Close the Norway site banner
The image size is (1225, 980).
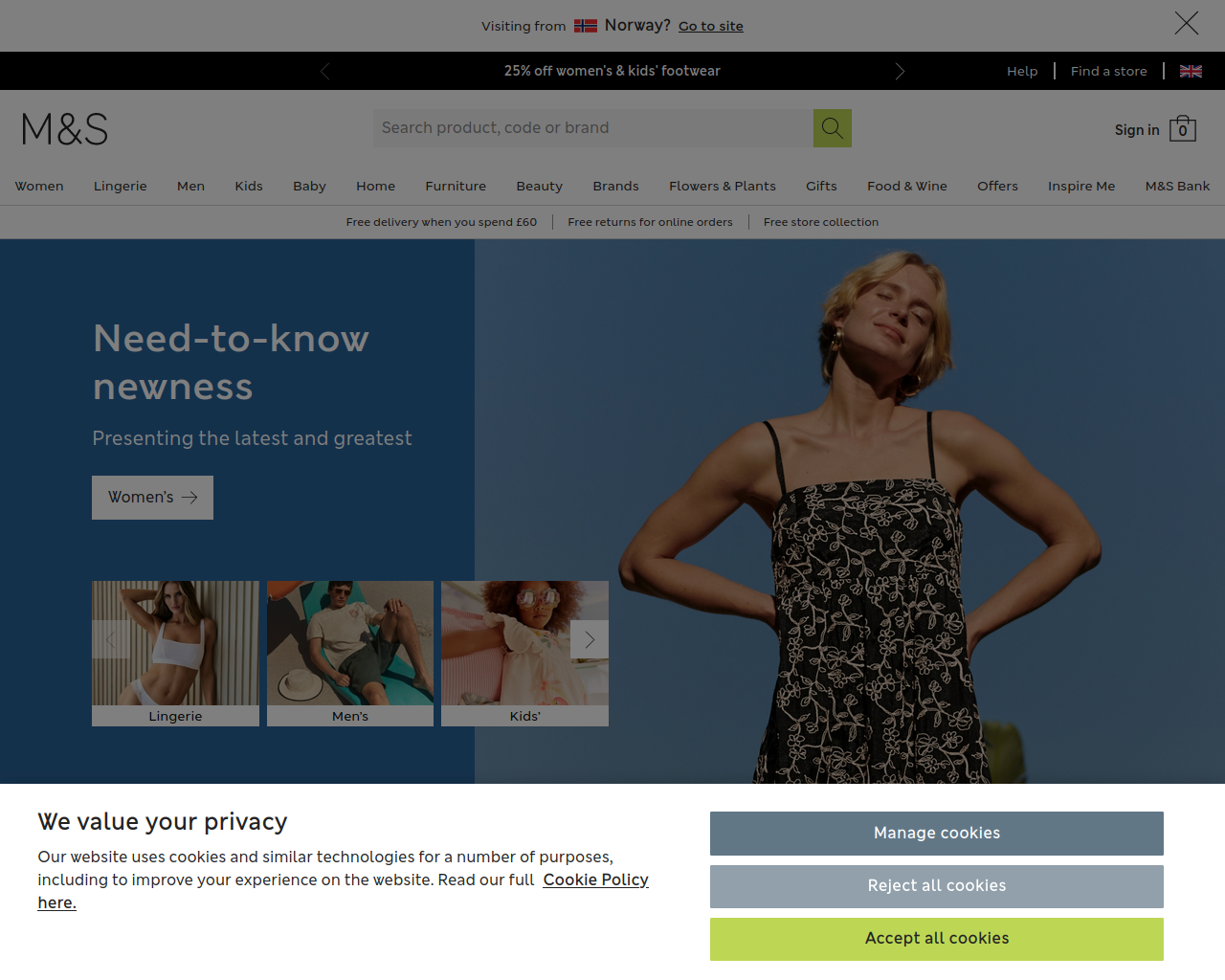1187,23
